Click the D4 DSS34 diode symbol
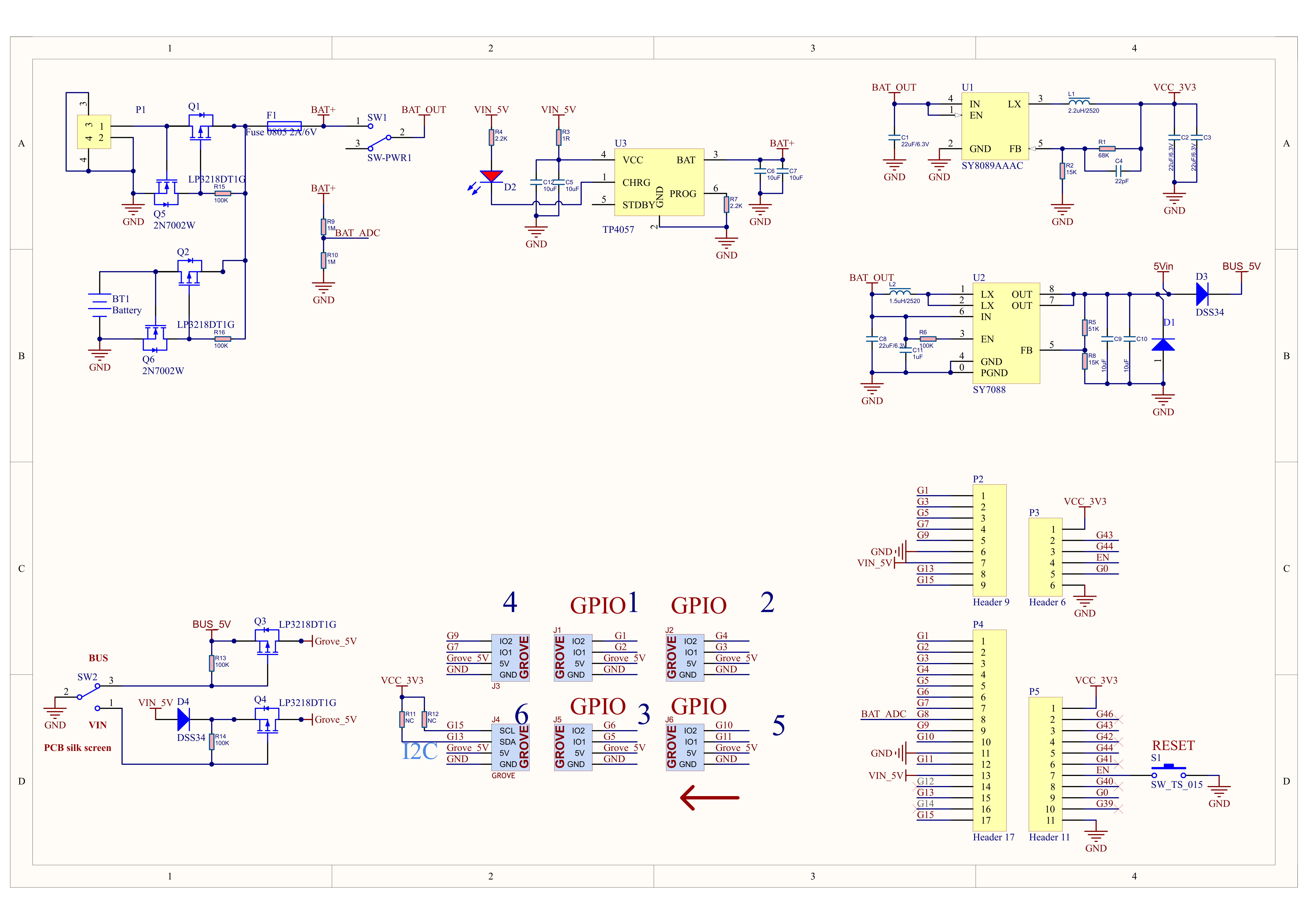 coord(183,719)
